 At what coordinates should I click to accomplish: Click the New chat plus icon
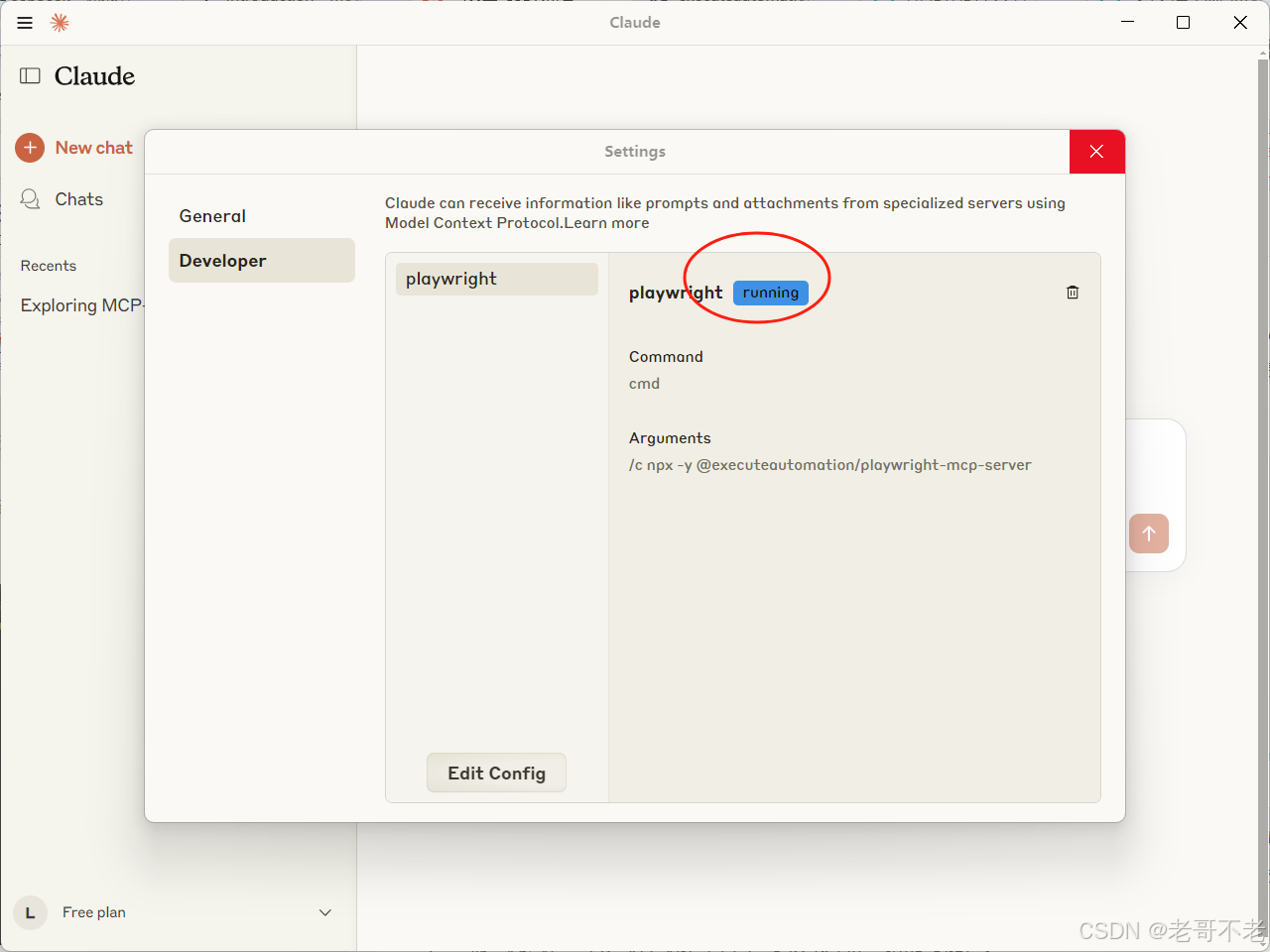[x=30, y=148]
